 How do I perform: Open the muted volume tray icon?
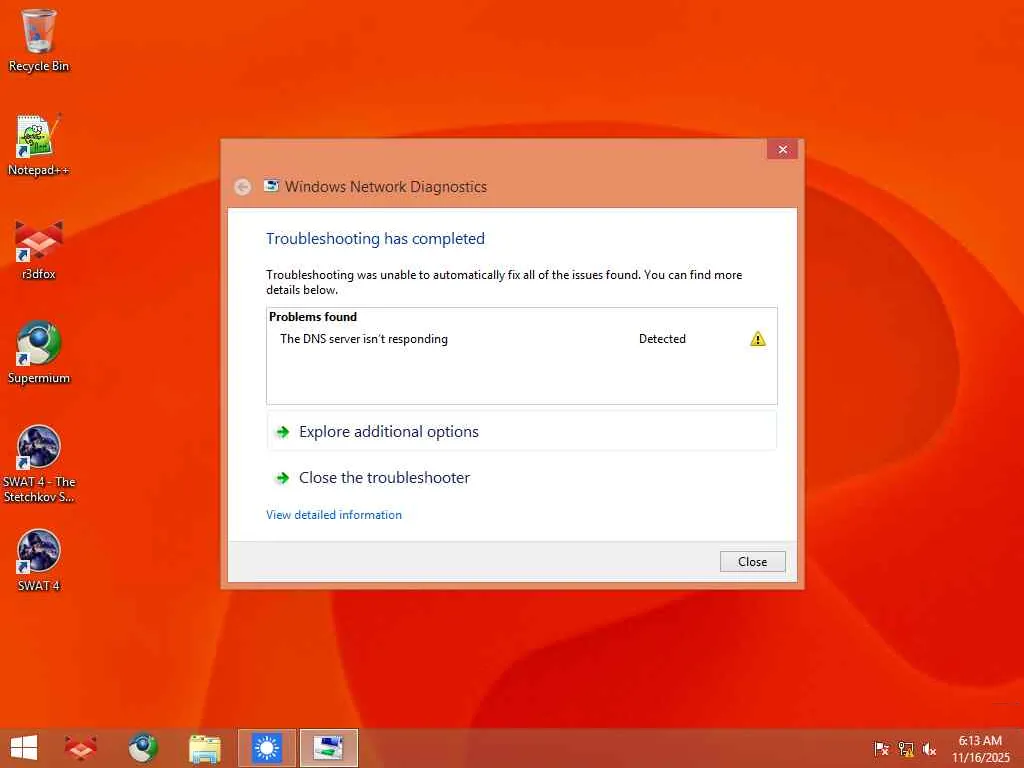coord(929,748)
